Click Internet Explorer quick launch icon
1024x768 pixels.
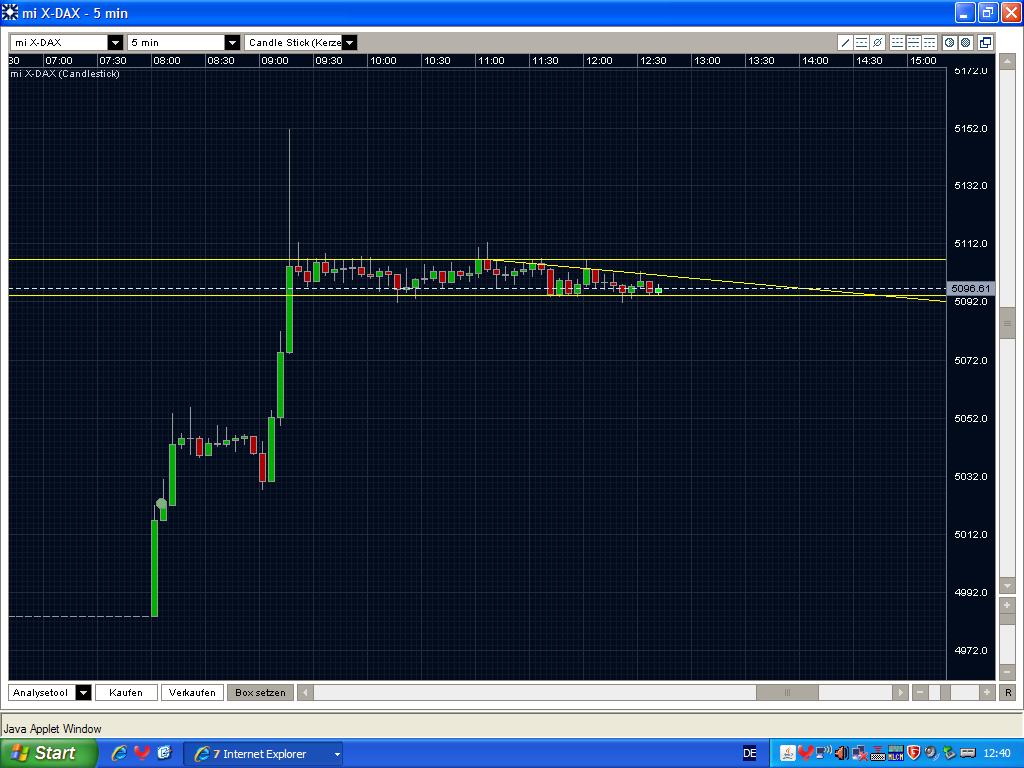119,753
